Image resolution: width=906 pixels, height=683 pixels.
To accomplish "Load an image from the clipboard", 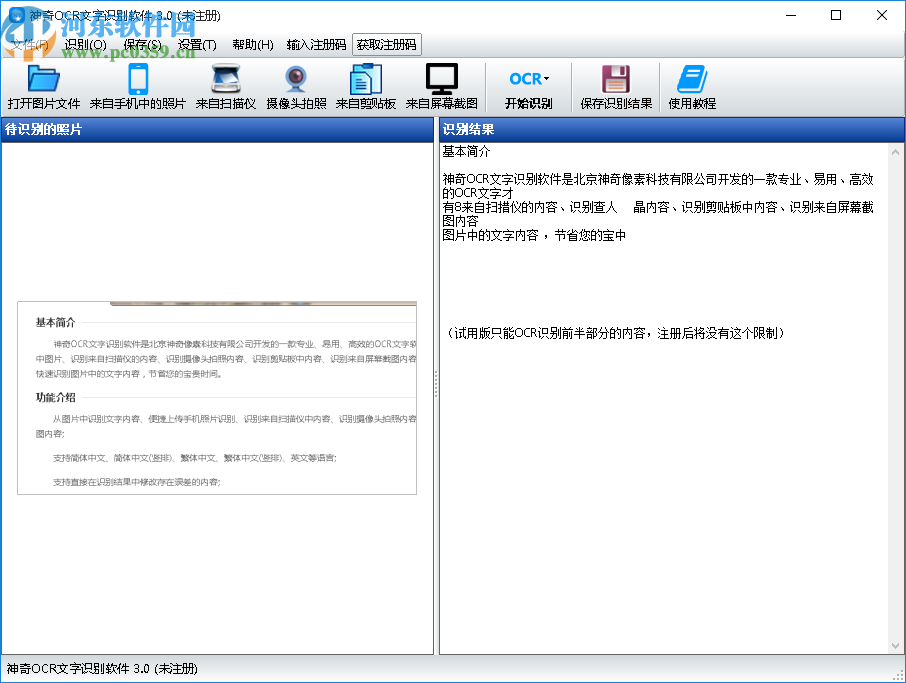I will [x=365, y=79].
